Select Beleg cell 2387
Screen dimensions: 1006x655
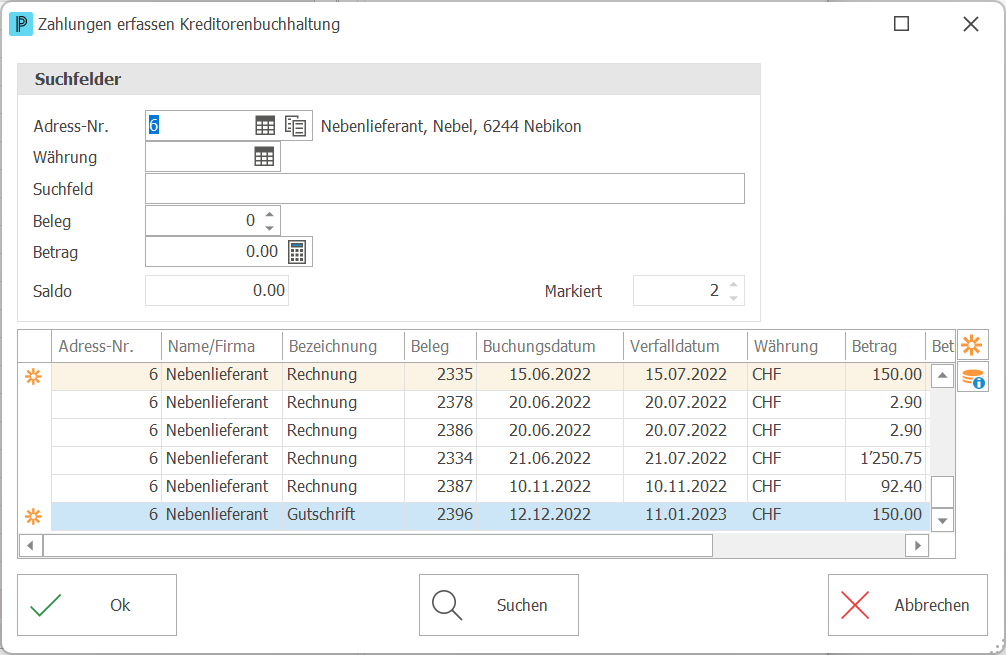[x=440, y=487]
